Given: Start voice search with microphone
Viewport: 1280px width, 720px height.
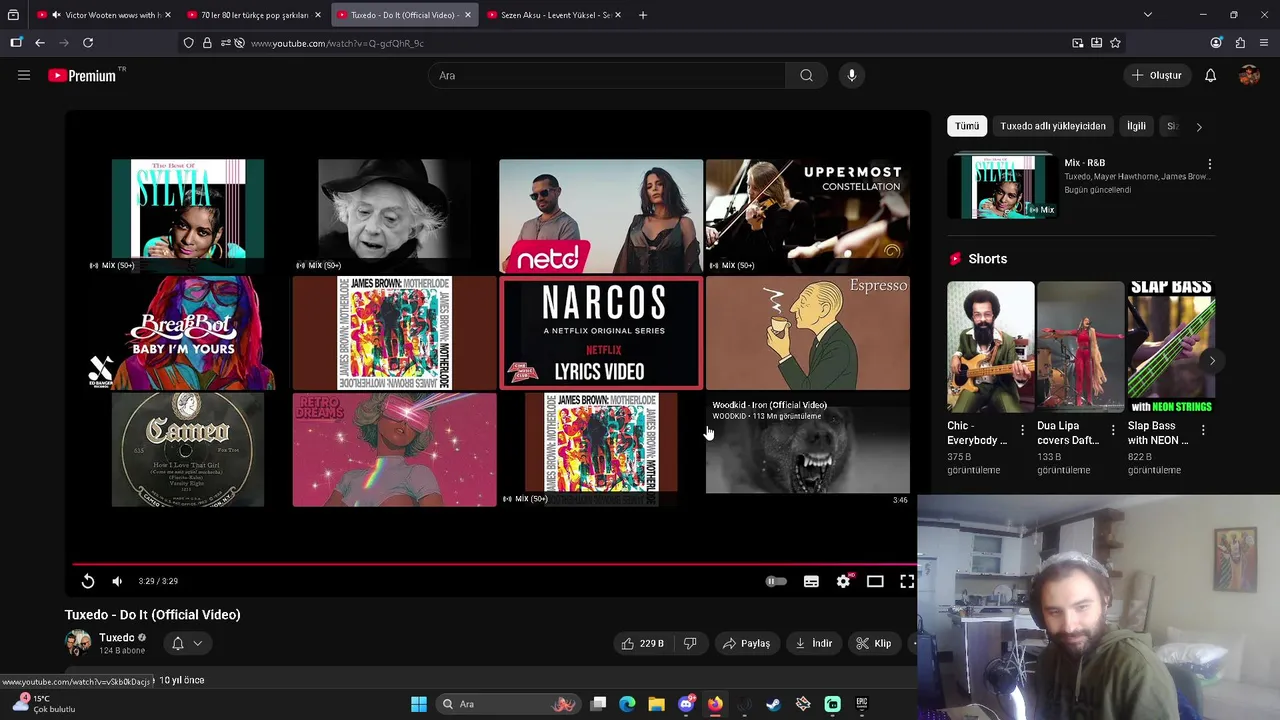Looking at the screenshot, I should 852,75.
